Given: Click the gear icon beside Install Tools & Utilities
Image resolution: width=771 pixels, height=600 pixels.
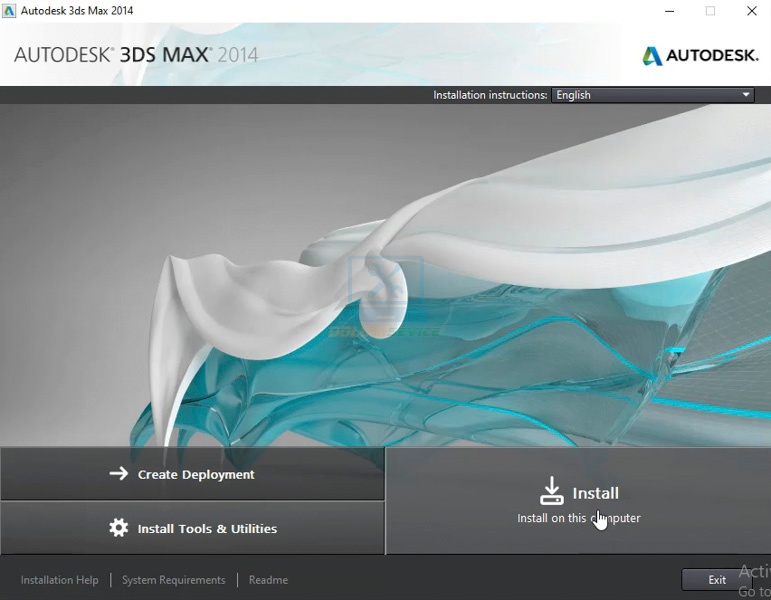Looking at the screenshot, I should click(x=119, y=528).
